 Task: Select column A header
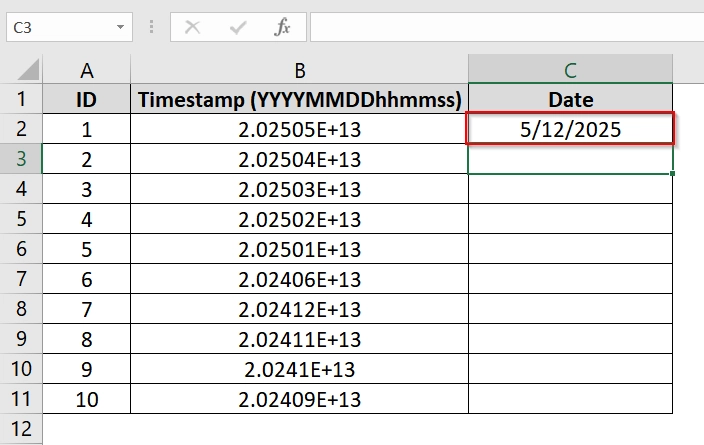(87, 70)
